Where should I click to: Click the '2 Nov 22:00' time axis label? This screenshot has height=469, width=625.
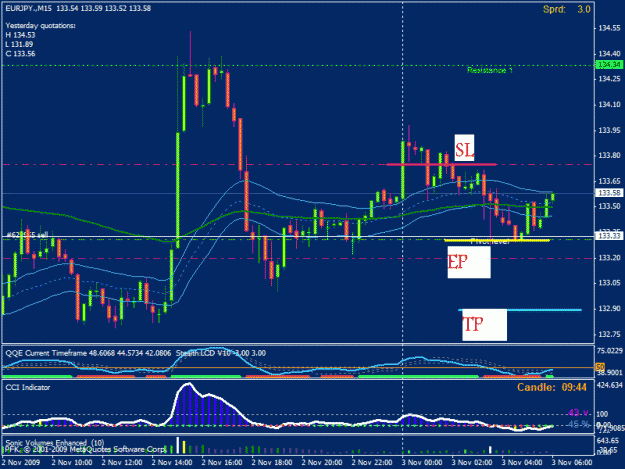372,463
